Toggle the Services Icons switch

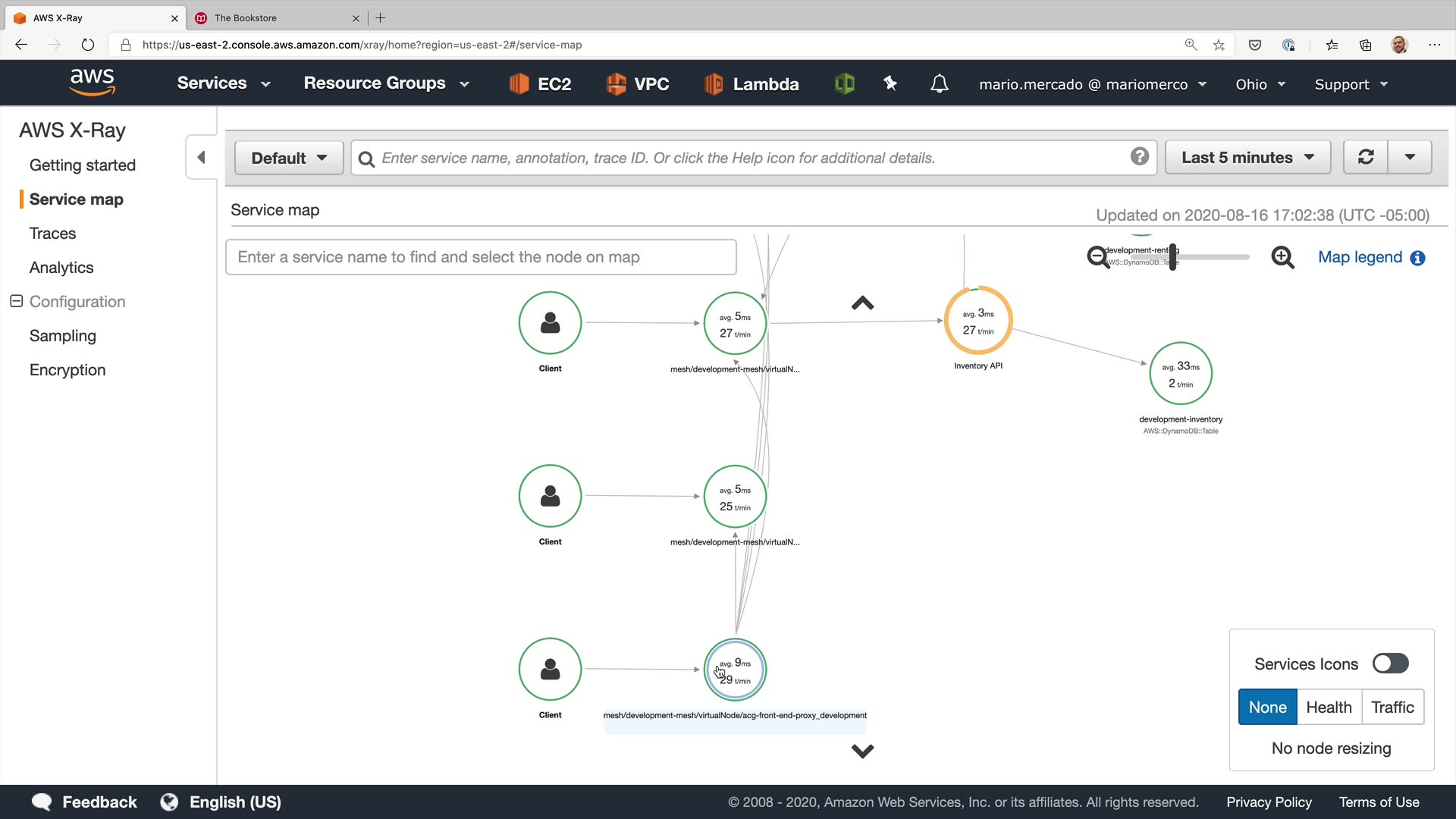coord(1390,664)
